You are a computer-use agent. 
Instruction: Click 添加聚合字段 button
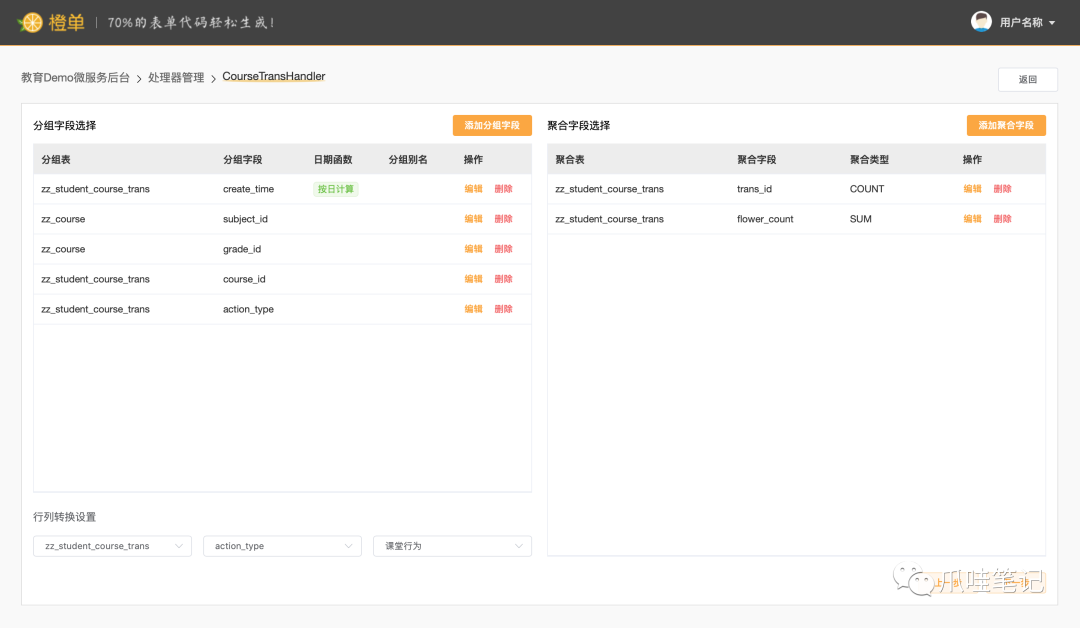pos(1006,125)
